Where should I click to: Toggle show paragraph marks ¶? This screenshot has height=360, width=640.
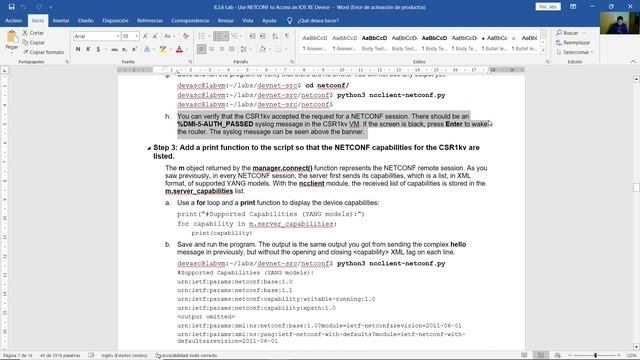287,36
